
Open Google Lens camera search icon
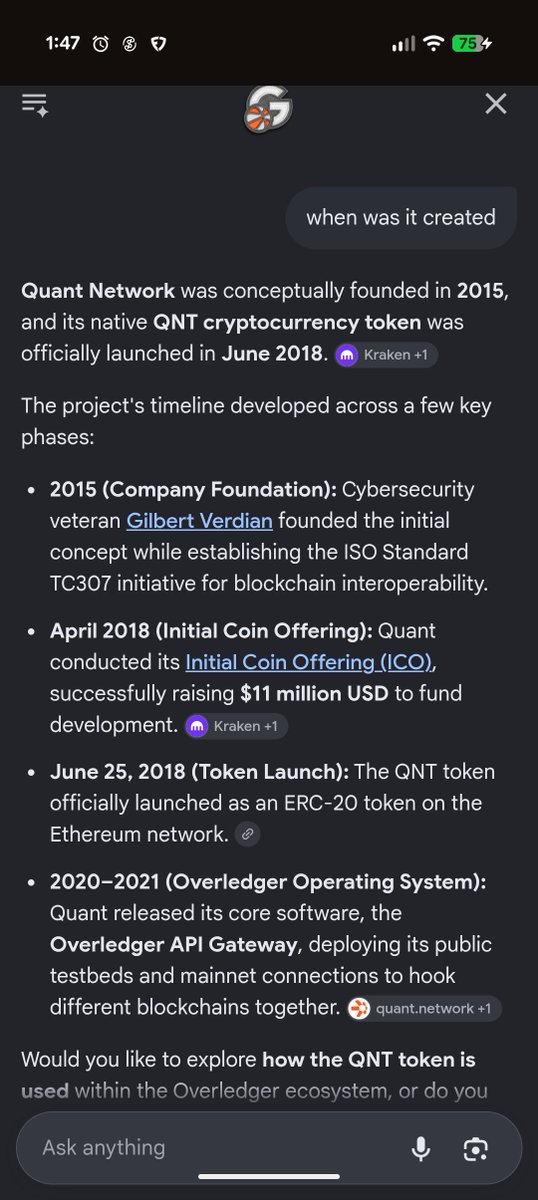click(x=475, y=1149)
